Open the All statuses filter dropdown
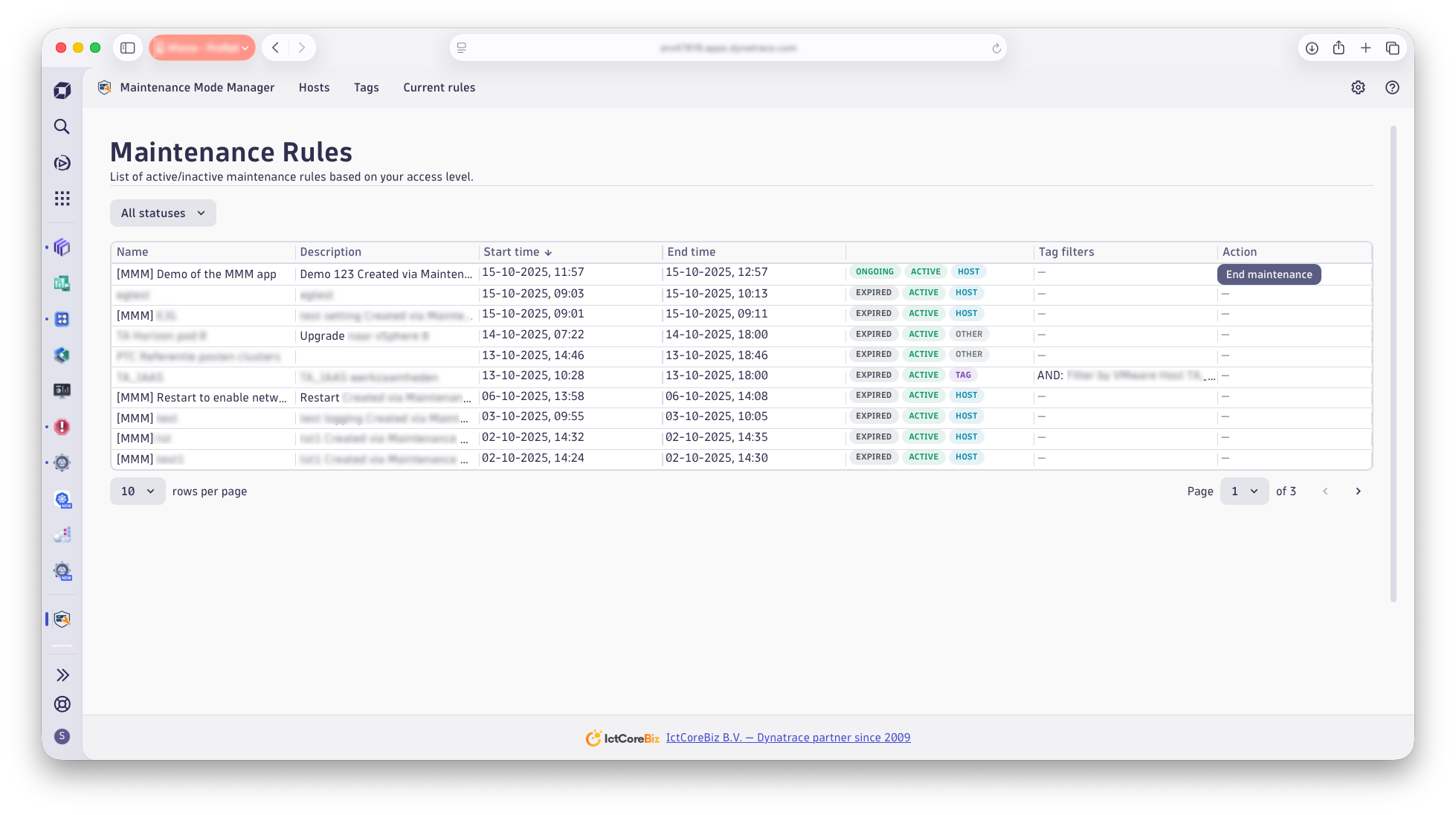This screenshot has height=815, width=1456. click(x=162, y=213)
